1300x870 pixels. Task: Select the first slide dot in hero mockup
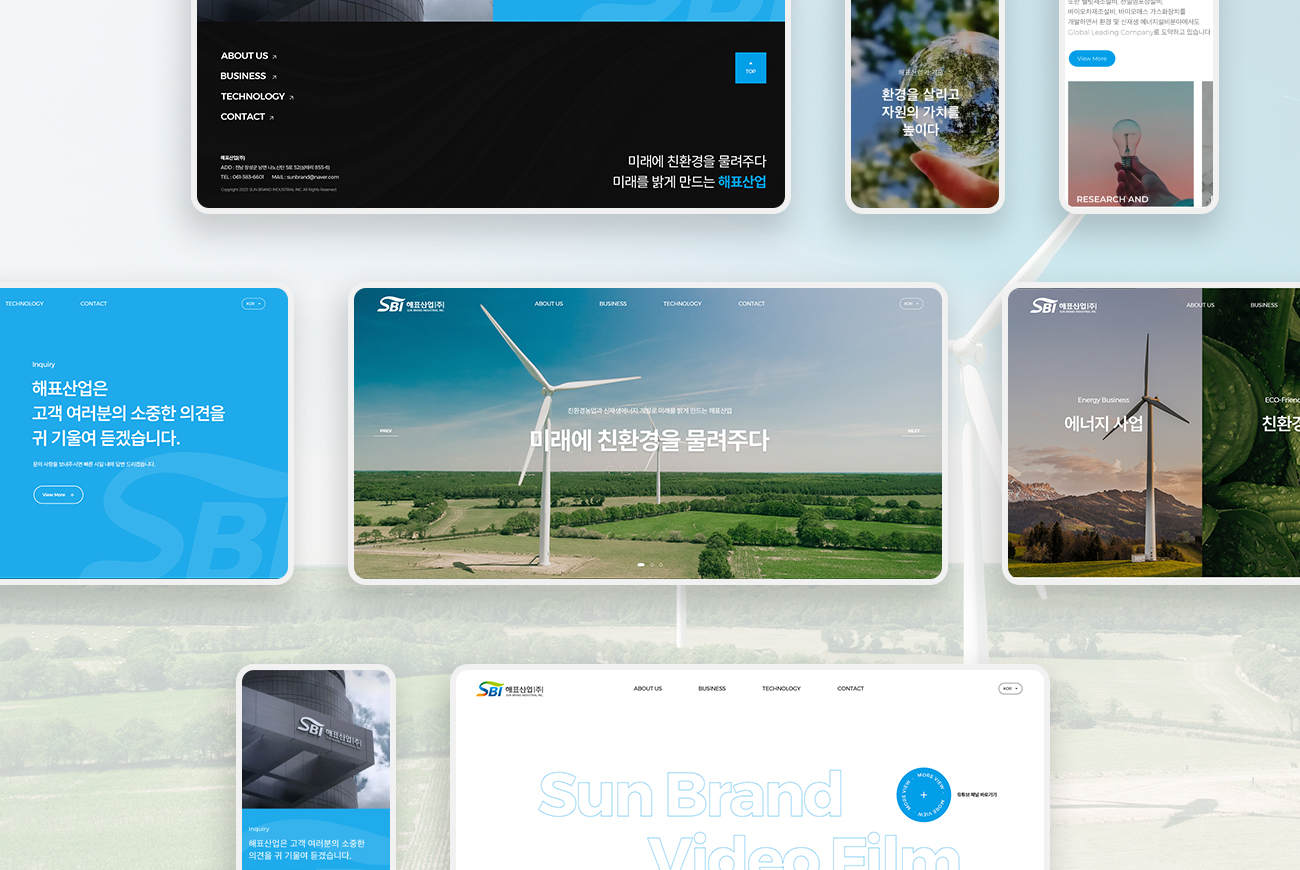(641, 565)
